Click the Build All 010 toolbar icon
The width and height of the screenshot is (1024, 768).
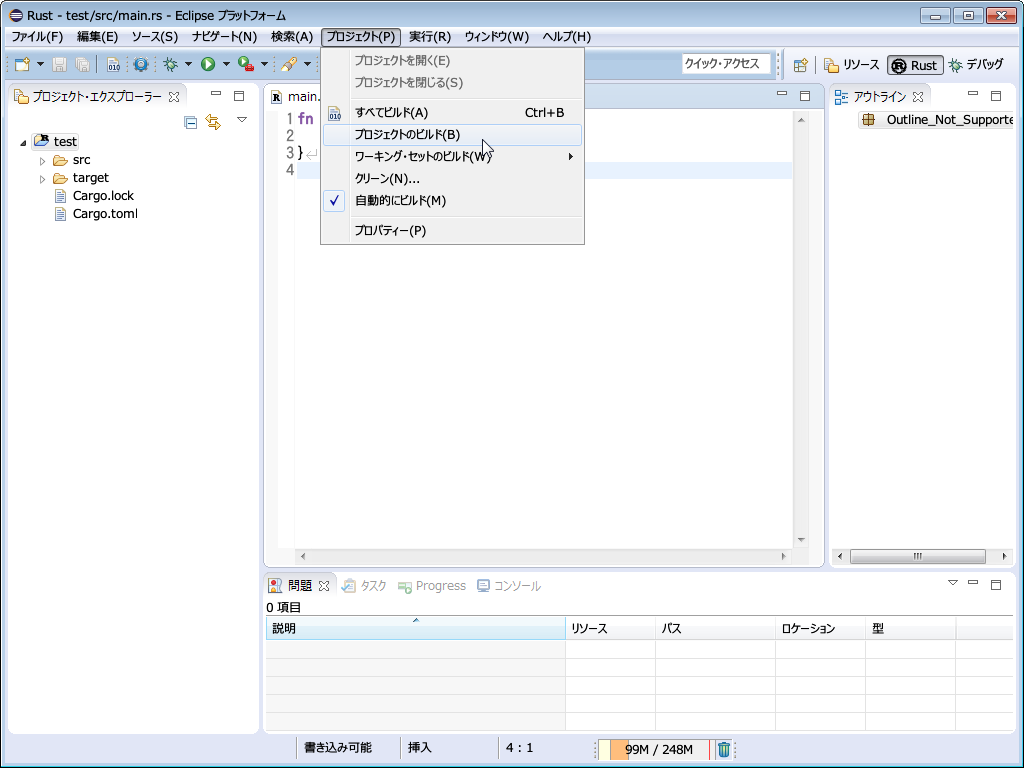click(114, 64)
